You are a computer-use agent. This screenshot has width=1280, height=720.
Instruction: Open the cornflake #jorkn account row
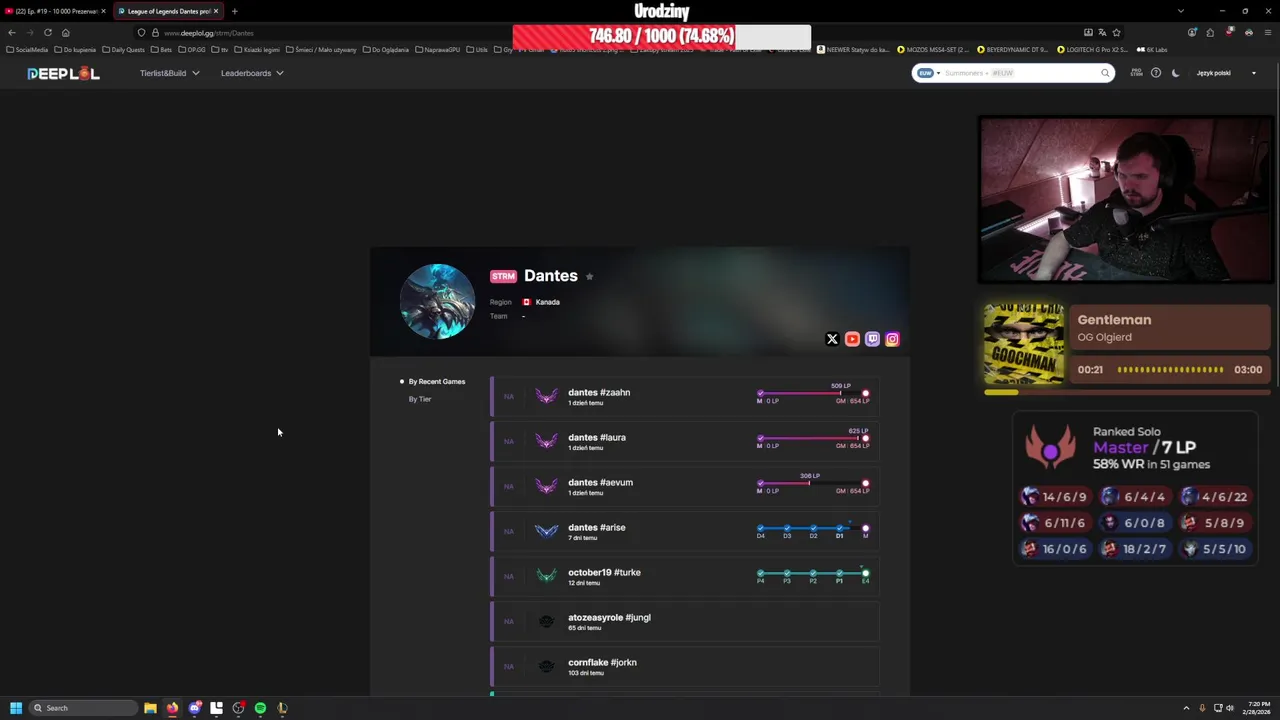click(x=685, y=666)
